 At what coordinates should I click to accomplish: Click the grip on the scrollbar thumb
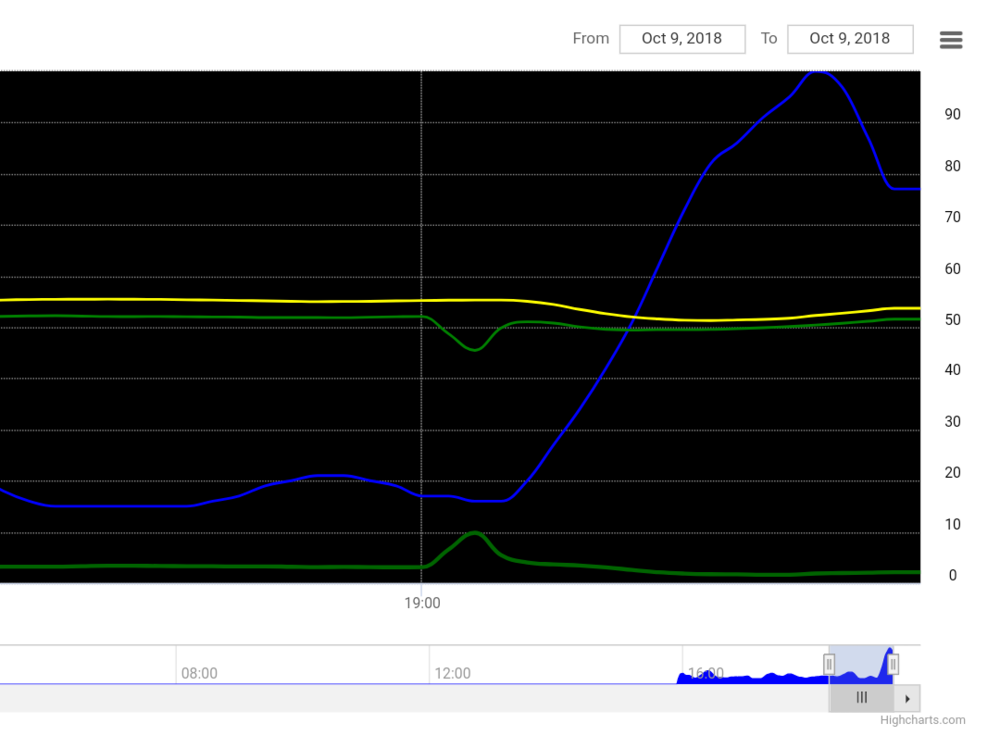861,698
